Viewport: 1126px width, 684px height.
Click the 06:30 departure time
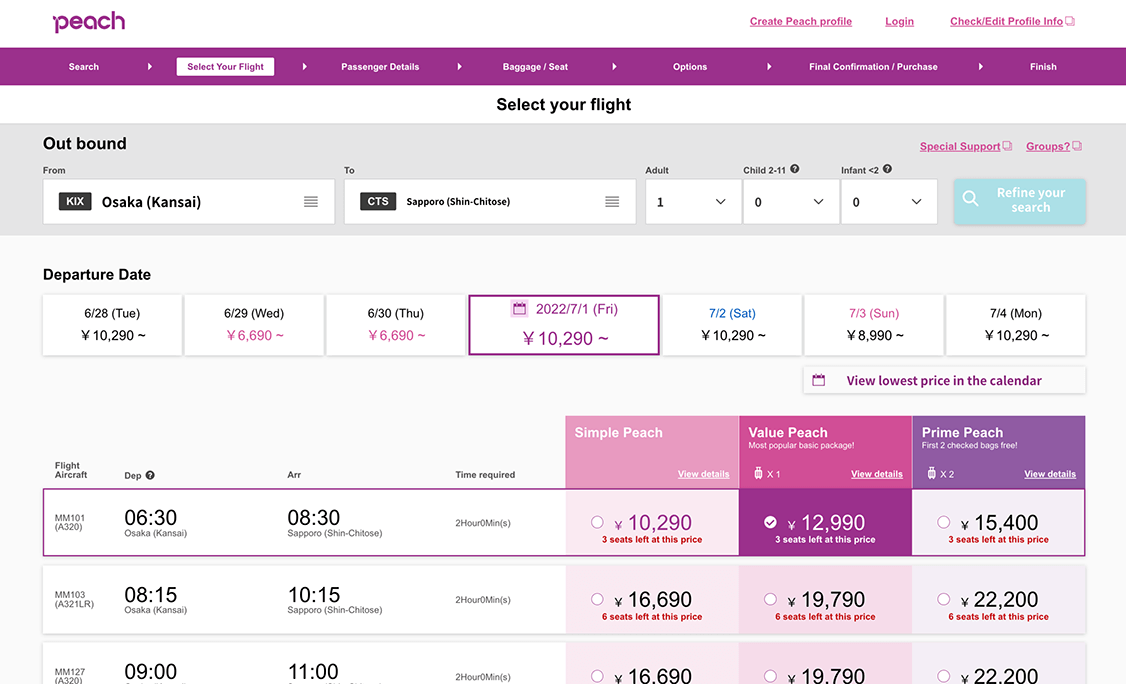(x=151, y=517)
